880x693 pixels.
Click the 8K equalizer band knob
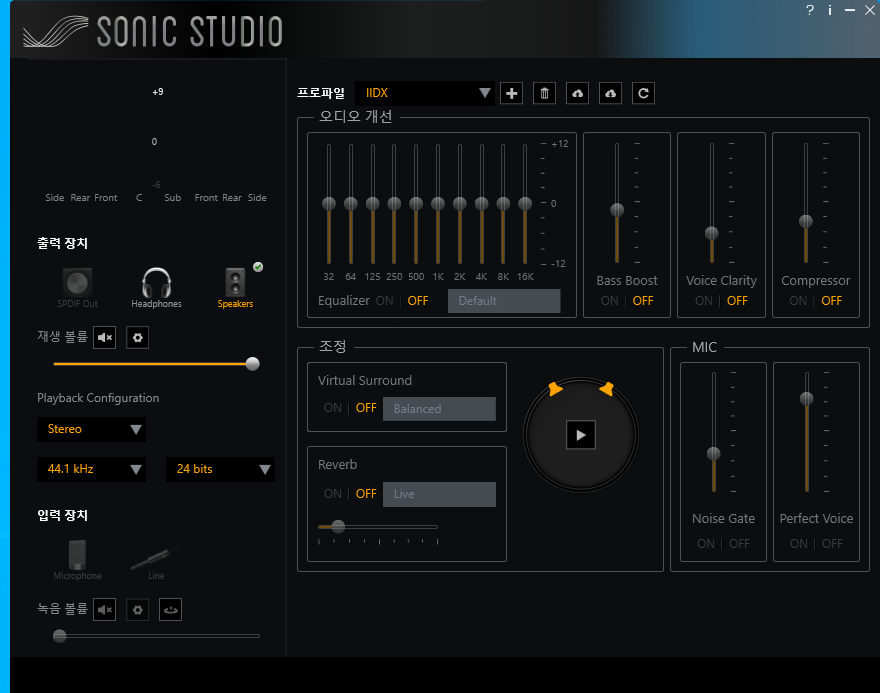[x=503, y=204]
